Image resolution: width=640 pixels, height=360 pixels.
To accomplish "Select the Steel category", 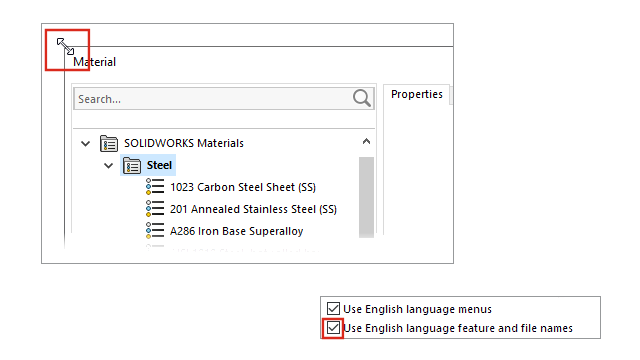I will [x=159, y=165].
